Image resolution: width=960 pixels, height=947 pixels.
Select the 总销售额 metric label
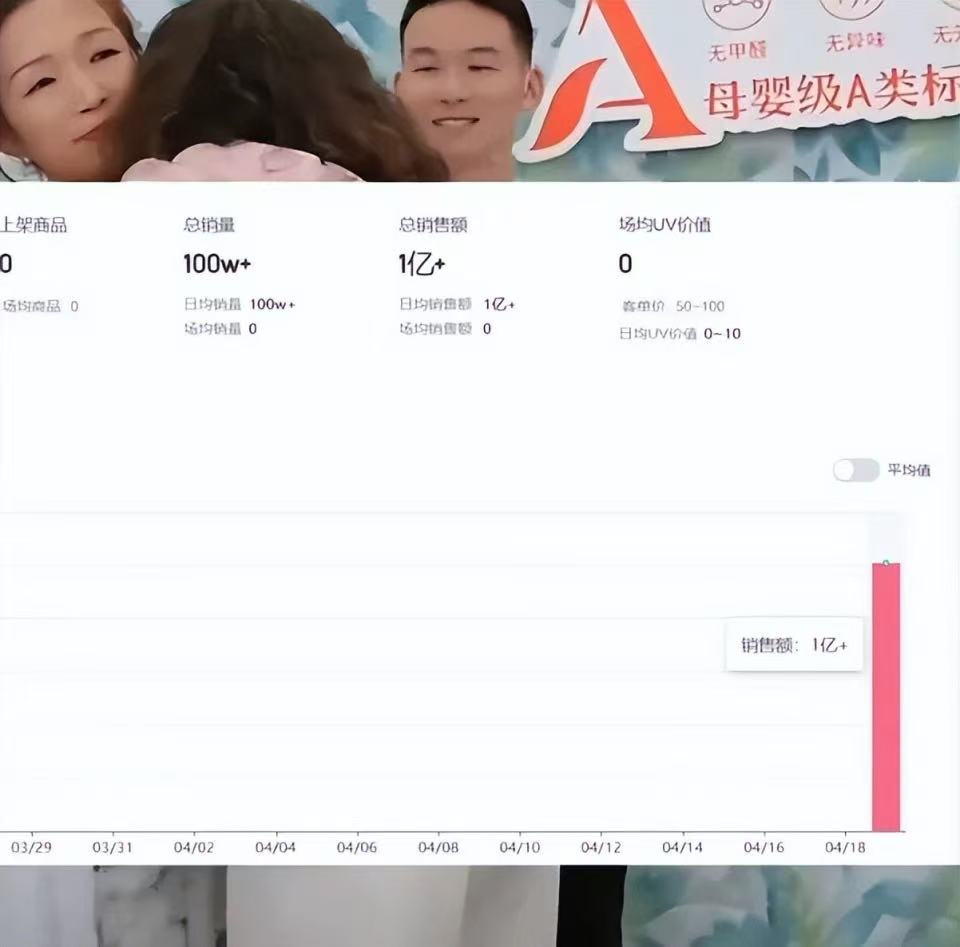click(433, 225)
